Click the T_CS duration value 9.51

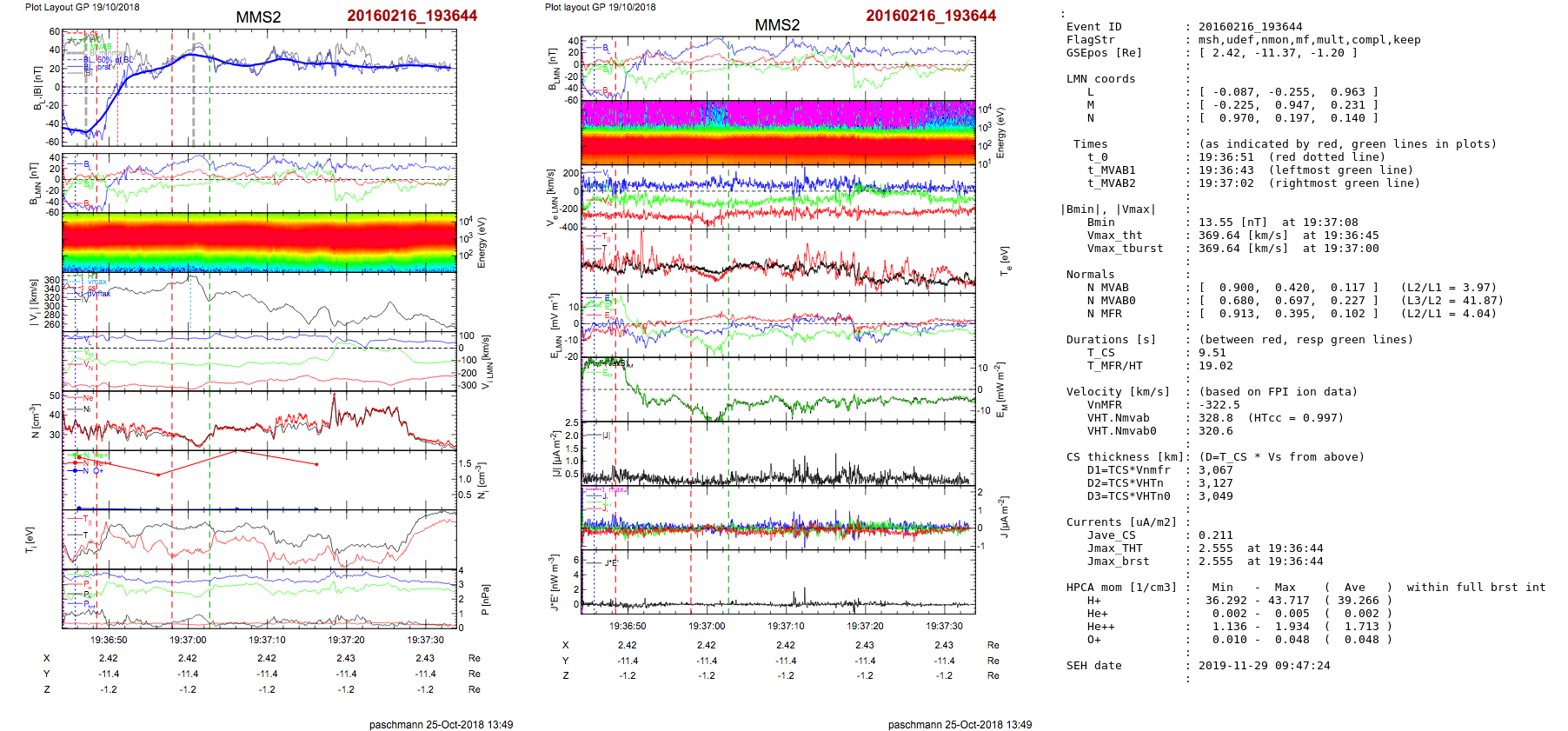[x=1212, y=353]
